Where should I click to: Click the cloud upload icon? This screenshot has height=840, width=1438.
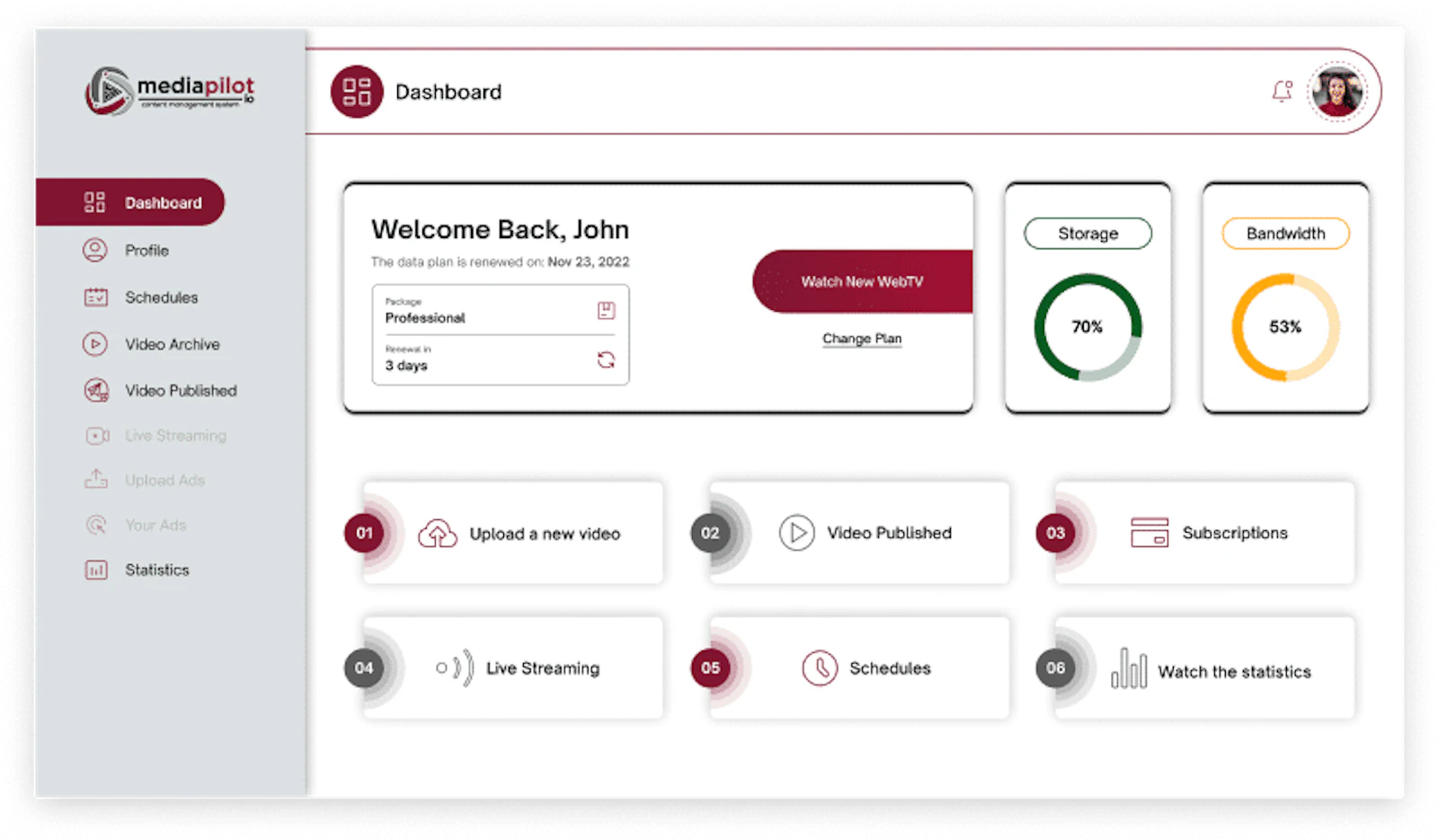[438, 534]
